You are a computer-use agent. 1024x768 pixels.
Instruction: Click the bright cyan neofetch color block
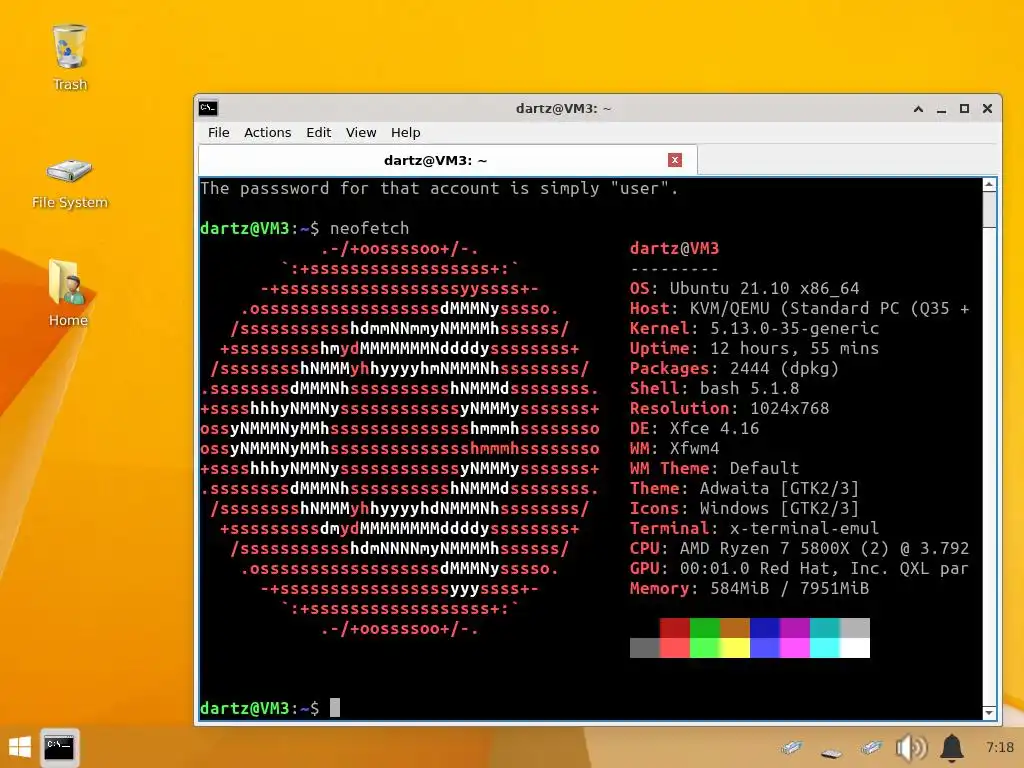825,648
